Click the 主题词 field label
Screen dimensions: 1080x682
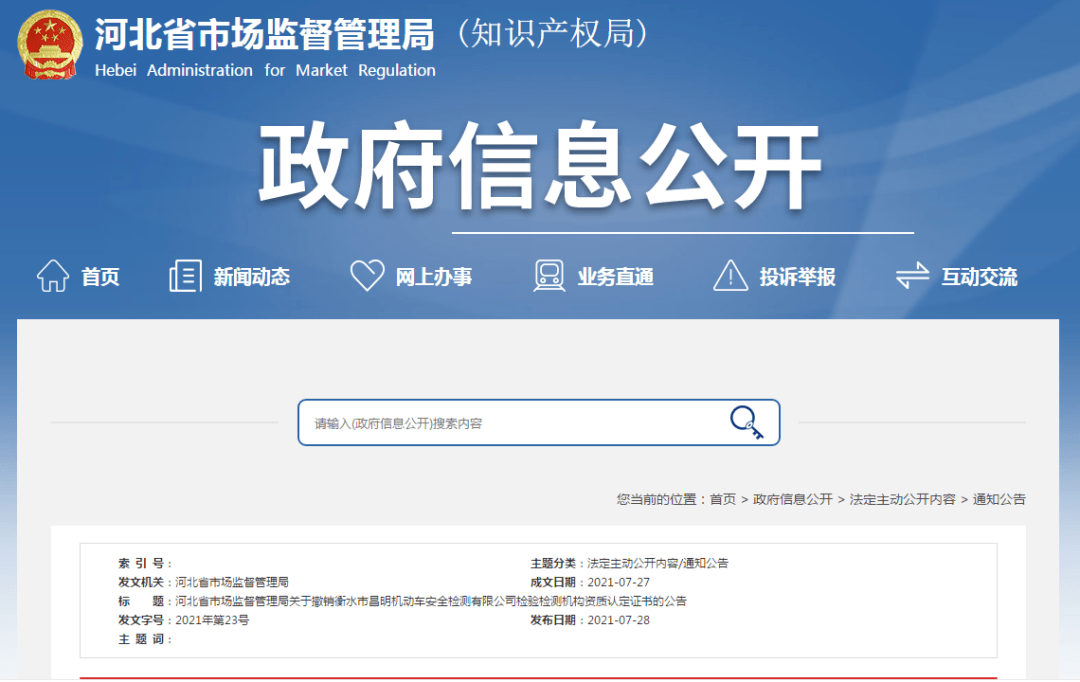[145, 639]
